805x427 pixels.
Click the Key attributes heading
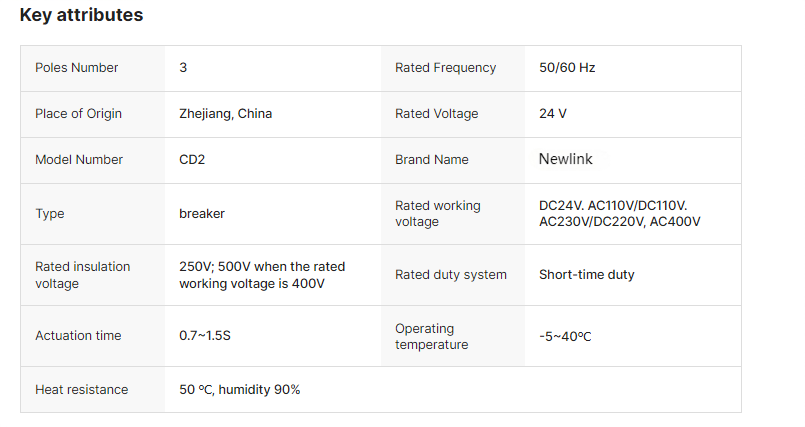click(x=81, y=16)
